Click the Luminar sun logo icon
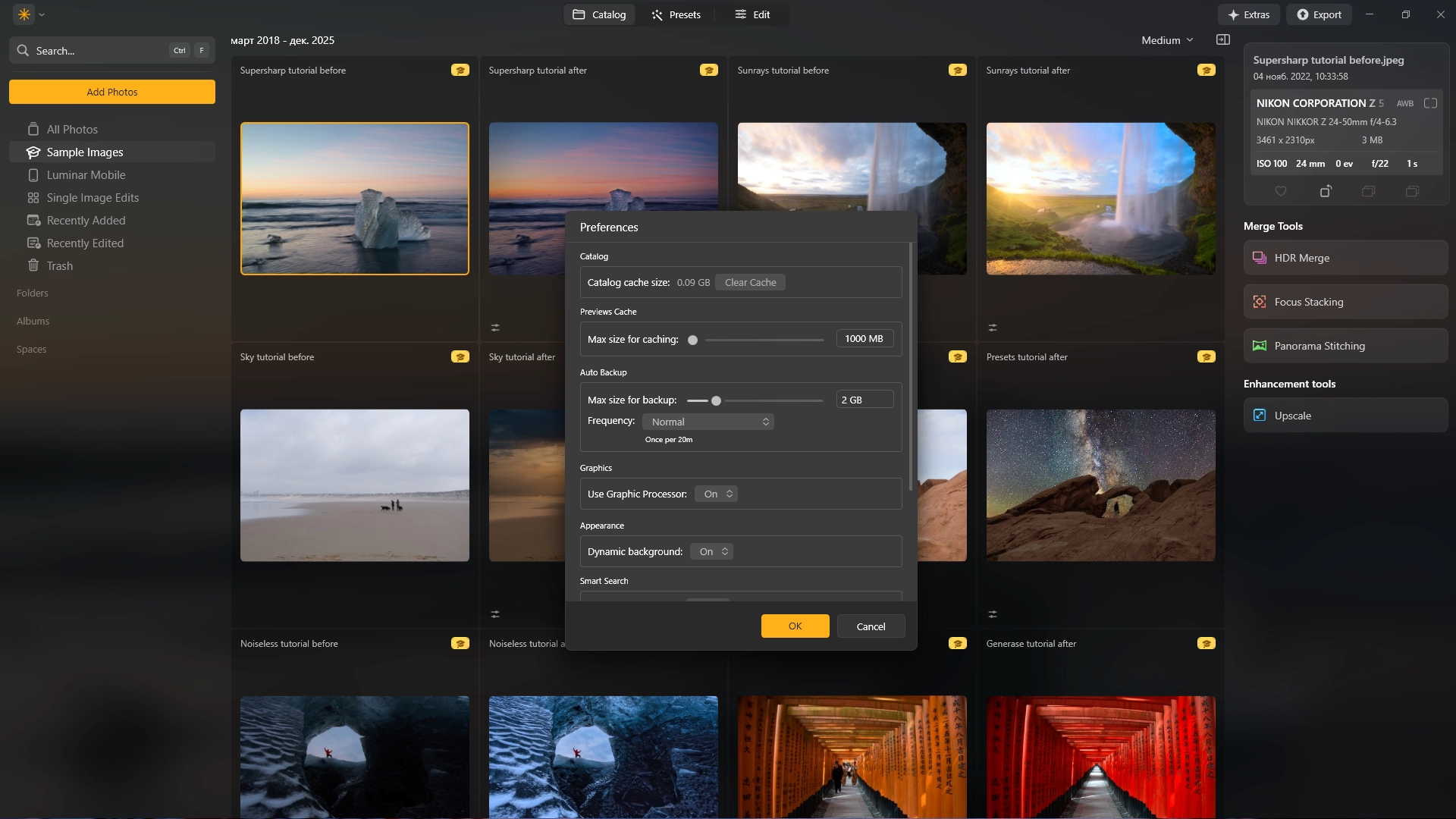This screenshot has height=819, width=1456. (x=24, y=14)
